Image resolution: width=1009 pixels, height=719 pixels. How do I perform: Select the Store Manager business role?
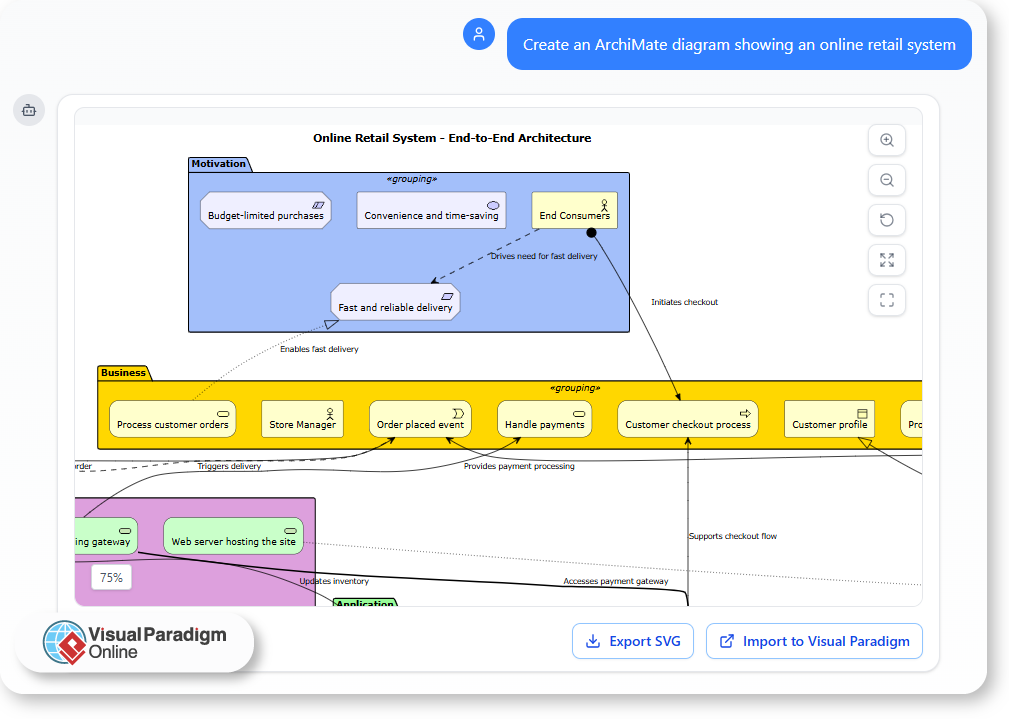click(x=302, y=419)
